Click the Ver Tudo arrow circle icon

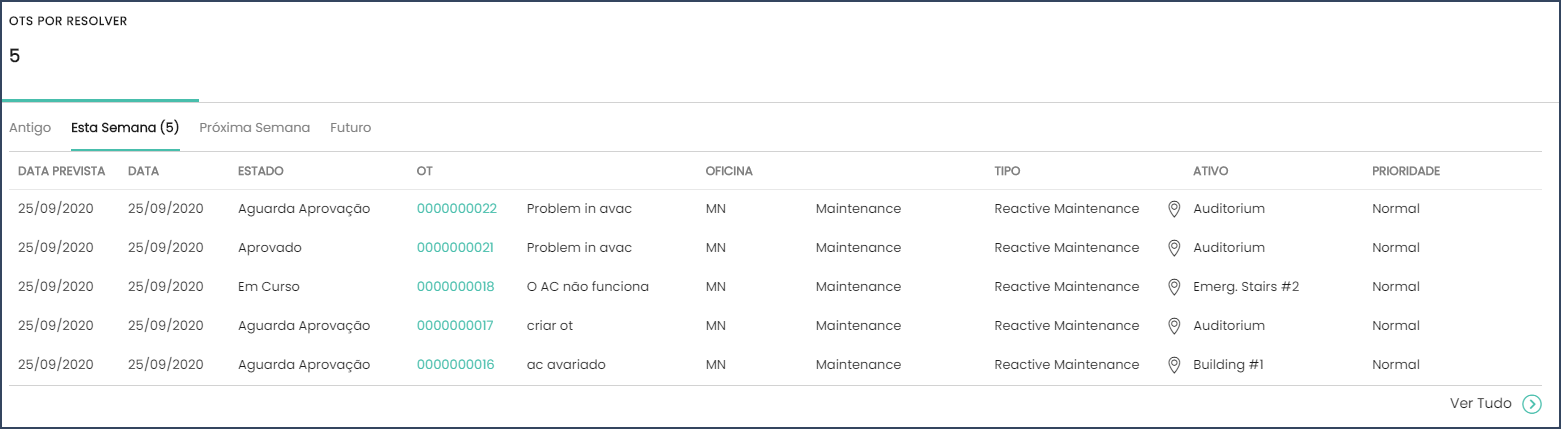(1531, 404)
